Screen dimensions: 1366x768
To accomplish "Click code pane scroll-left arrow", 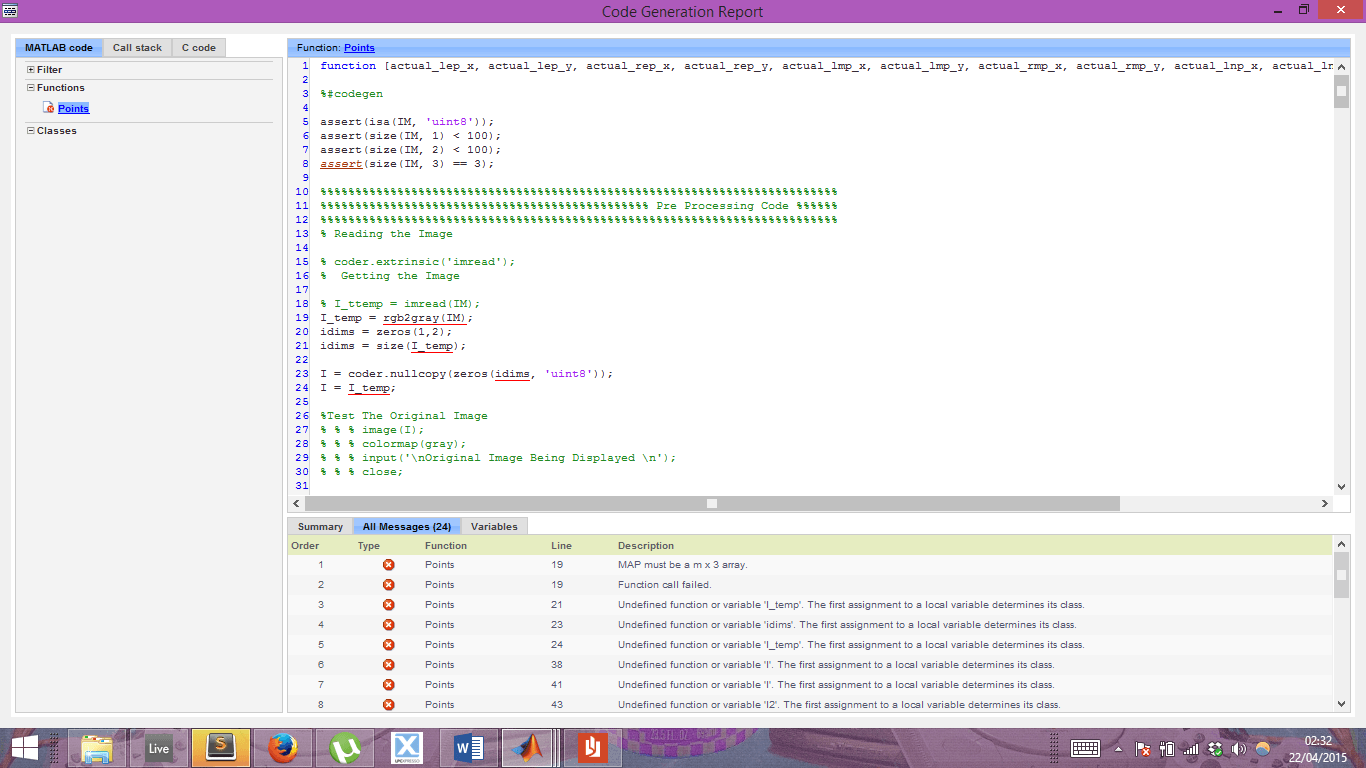I will pos(296,504).
